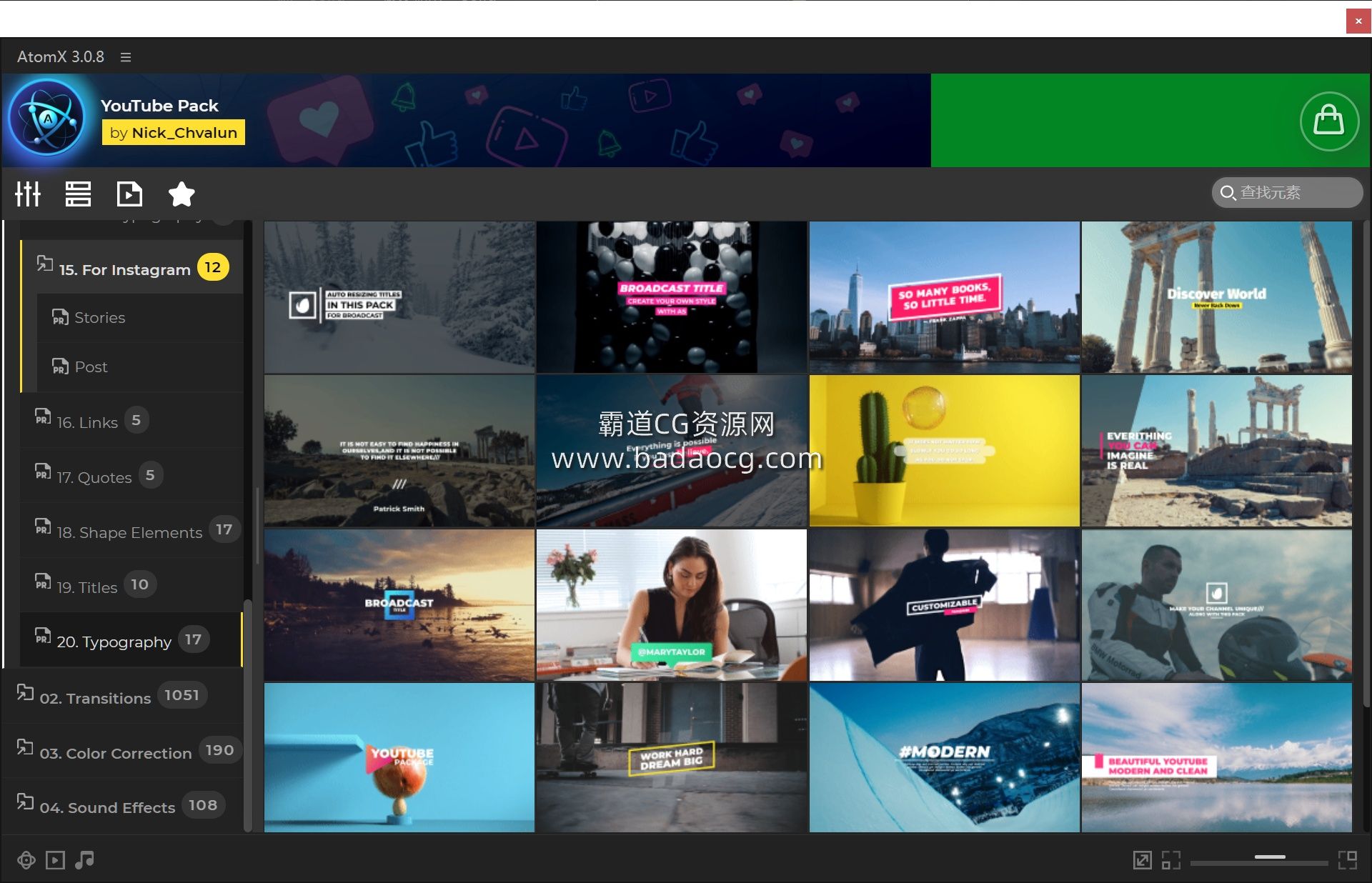Open the 18. Shape Elements category
Viewport: 1372px width, 883px height.
132,532
